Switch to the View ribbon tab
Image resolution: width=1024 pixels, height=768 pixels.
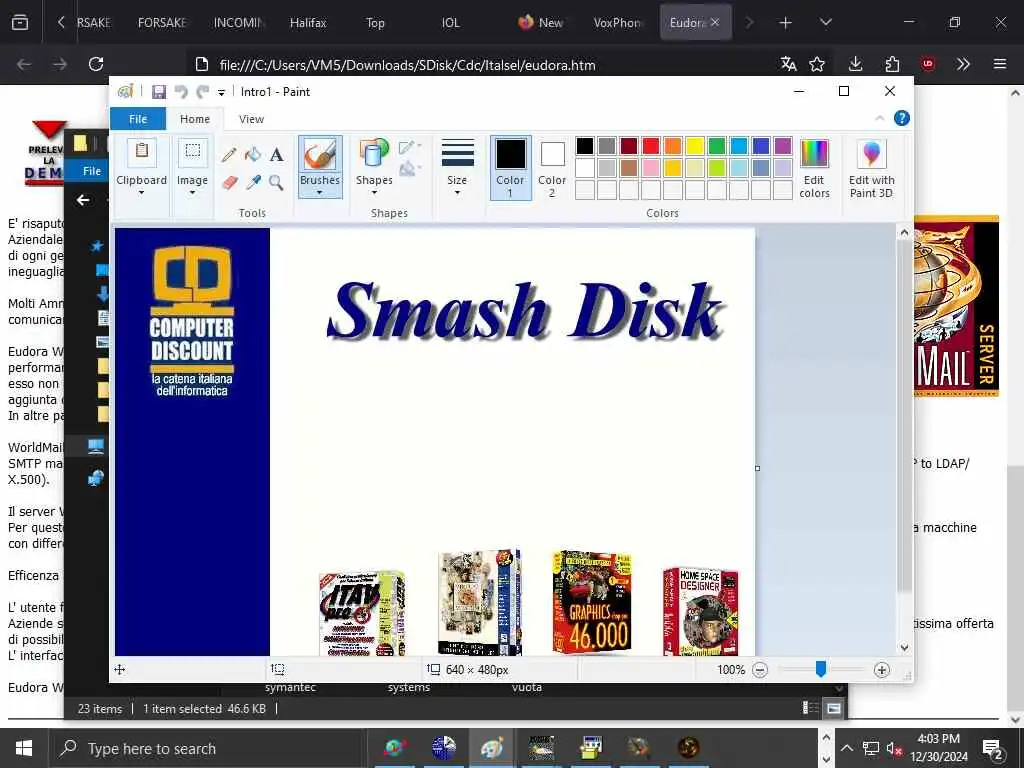[251, 119]
